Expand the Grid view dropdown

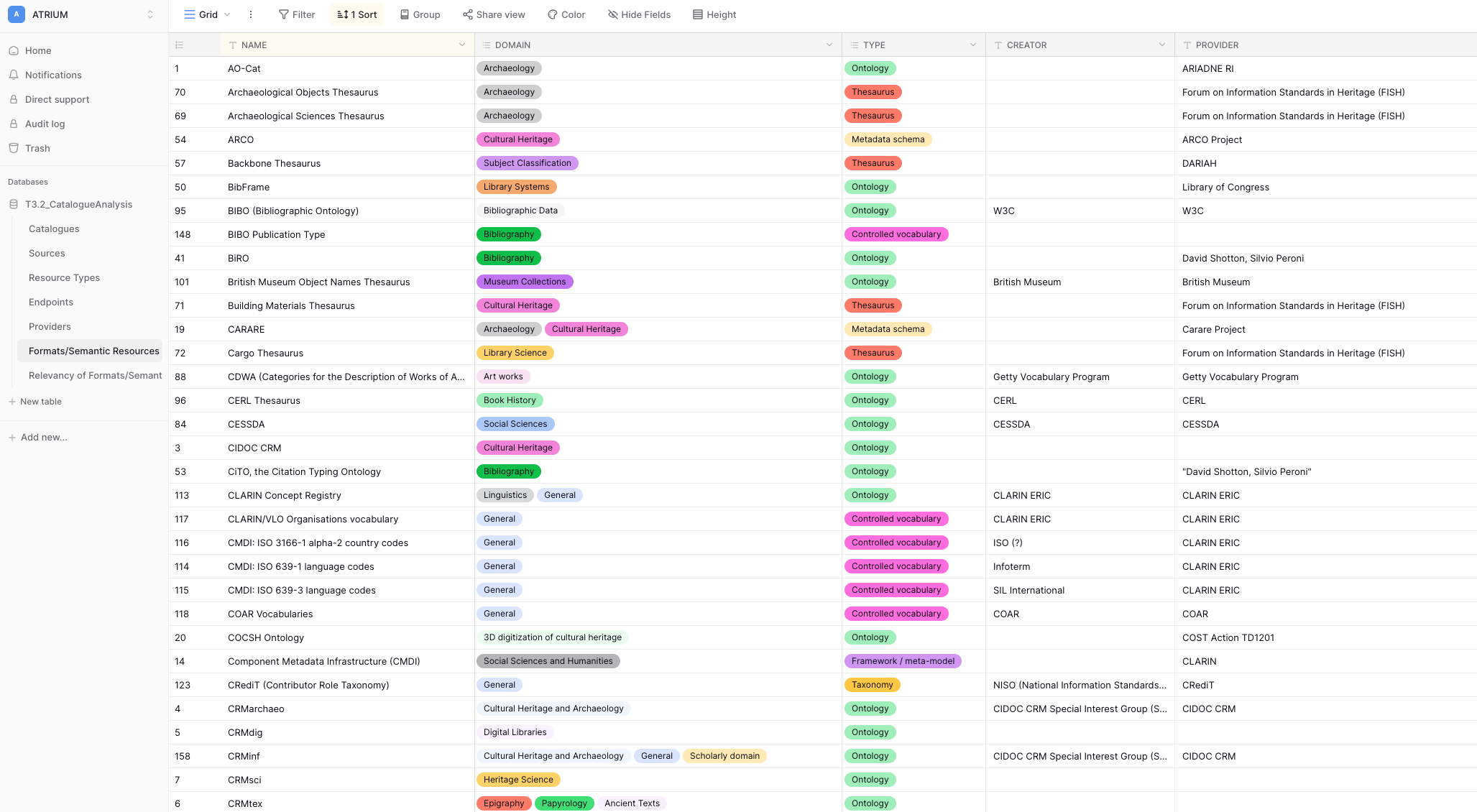227,14
